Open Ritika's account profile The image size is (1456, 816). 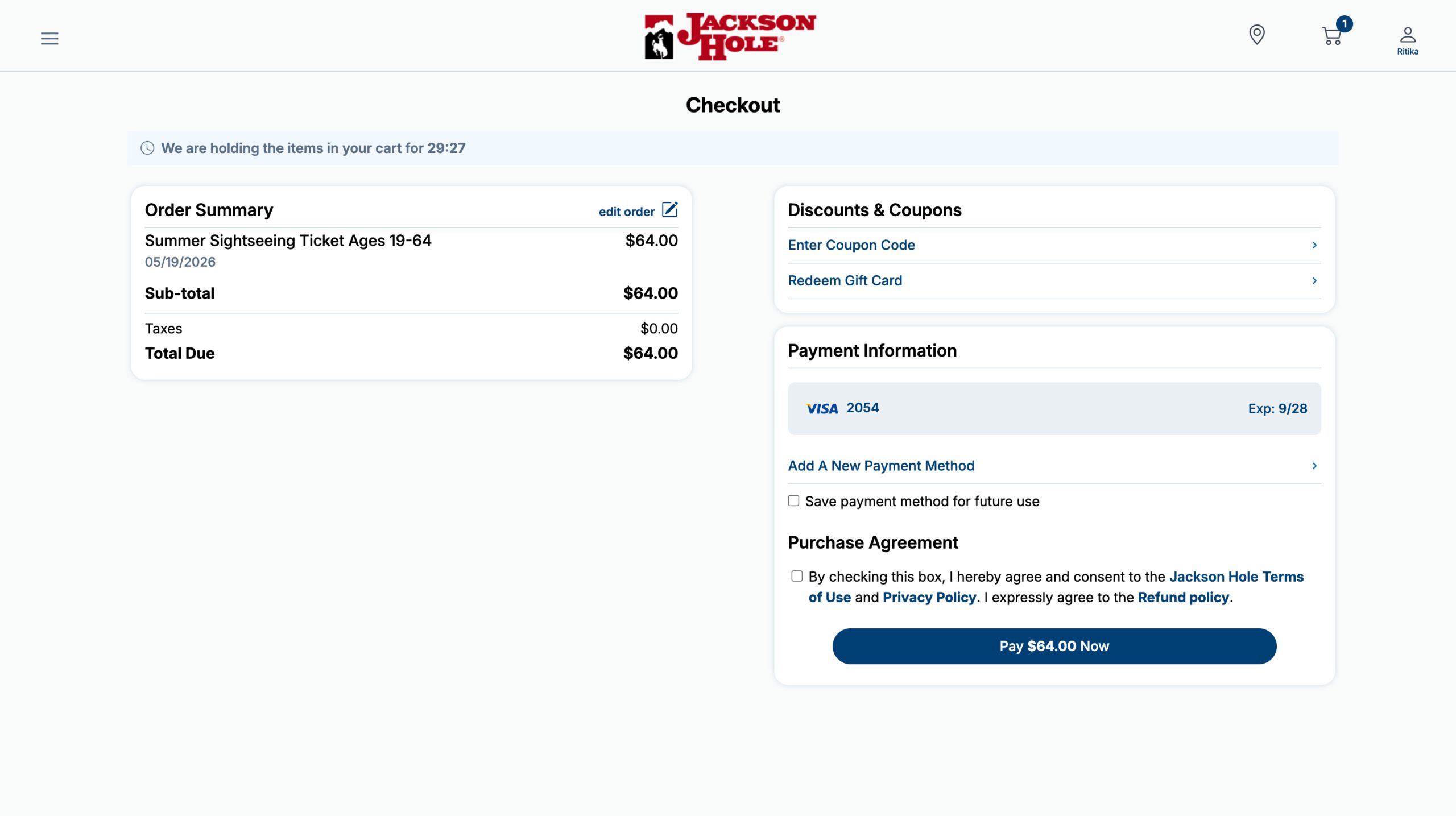(1408, 41)
